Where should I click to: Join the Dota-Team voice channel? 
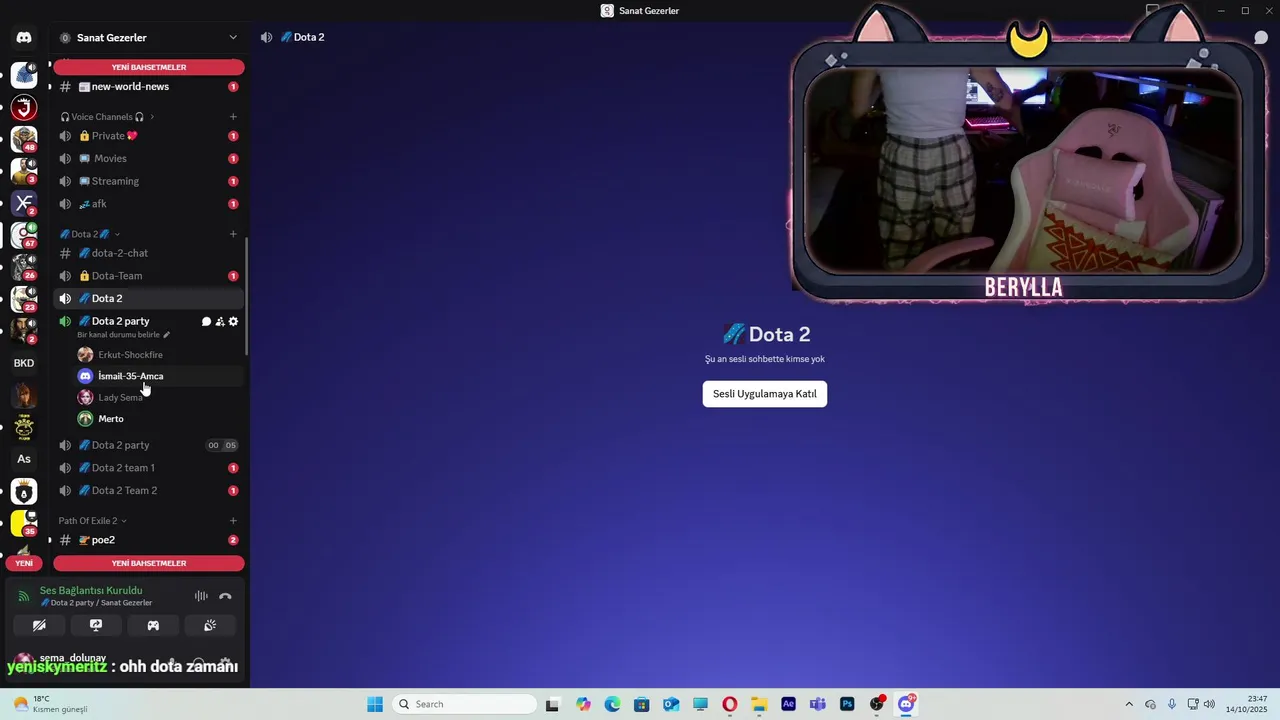[x=149, y=276]
